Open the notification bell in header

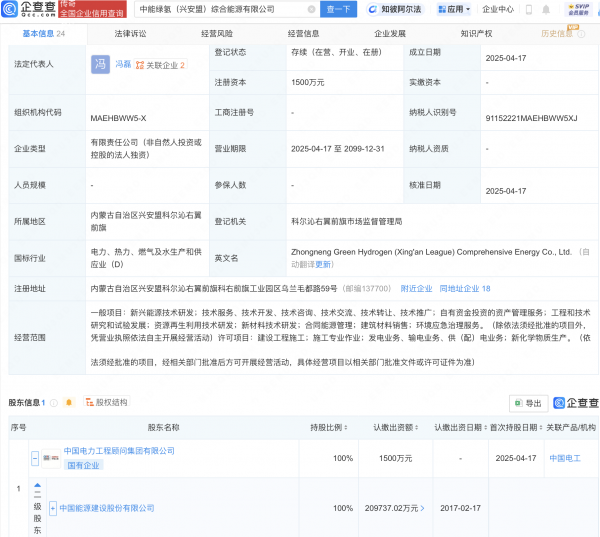point(546,10)
